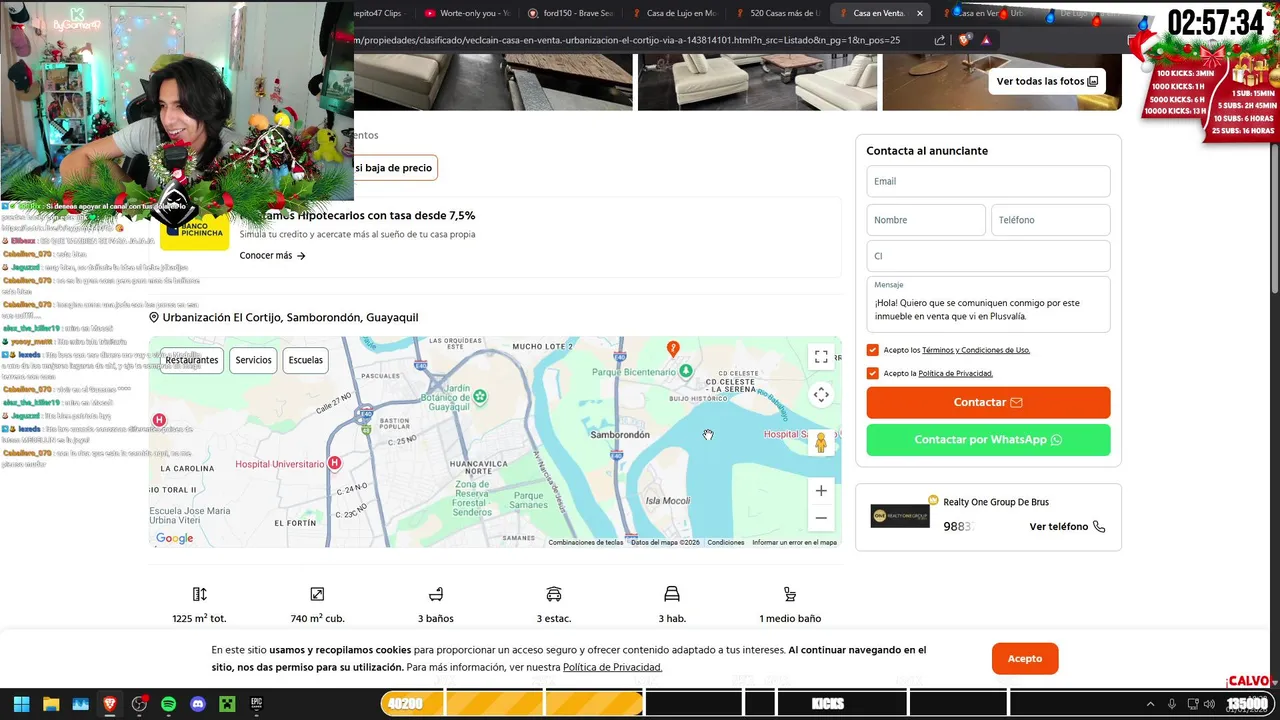Click Contactar por WhatsApp button
Screen dimensions: 1280x720
988,440
